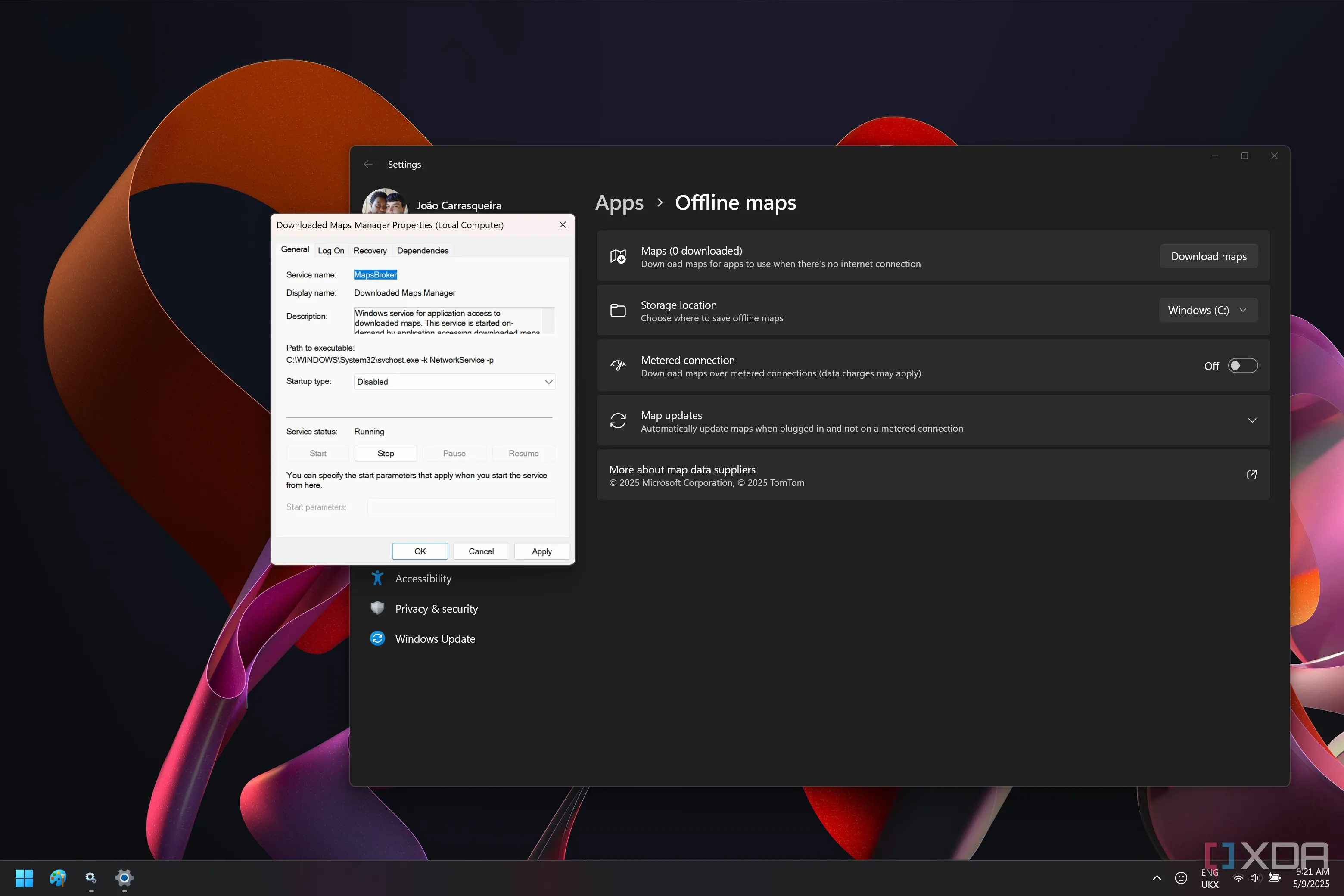This screenshot has width=1344, height=896.
Task: Switch to the Recovery tab
Action: tap(370, 251)
